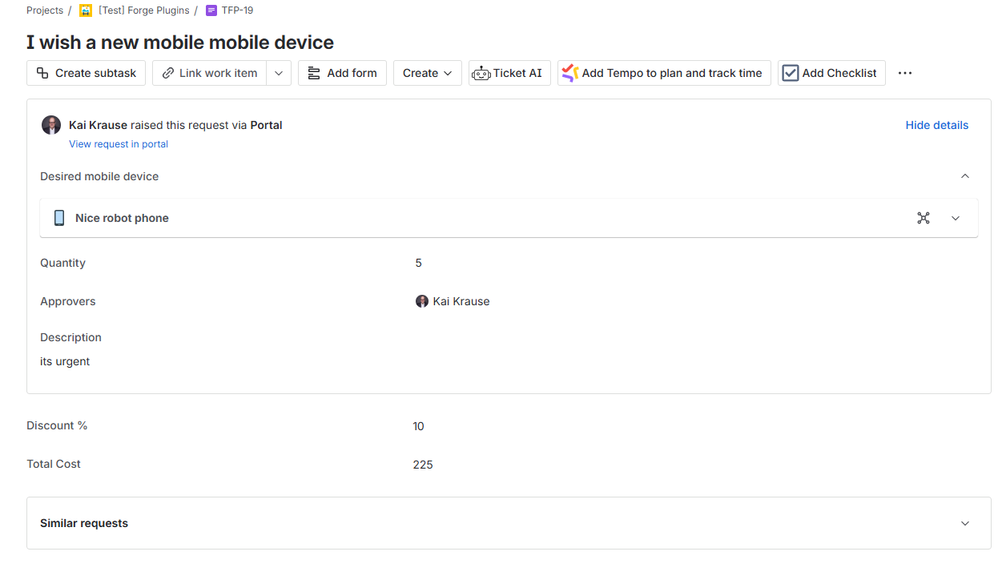Image resolution: width=998 pixels, height=576 pixels.
Task: Click the Create subtask branch icon
Action: (x=43, y=72)
